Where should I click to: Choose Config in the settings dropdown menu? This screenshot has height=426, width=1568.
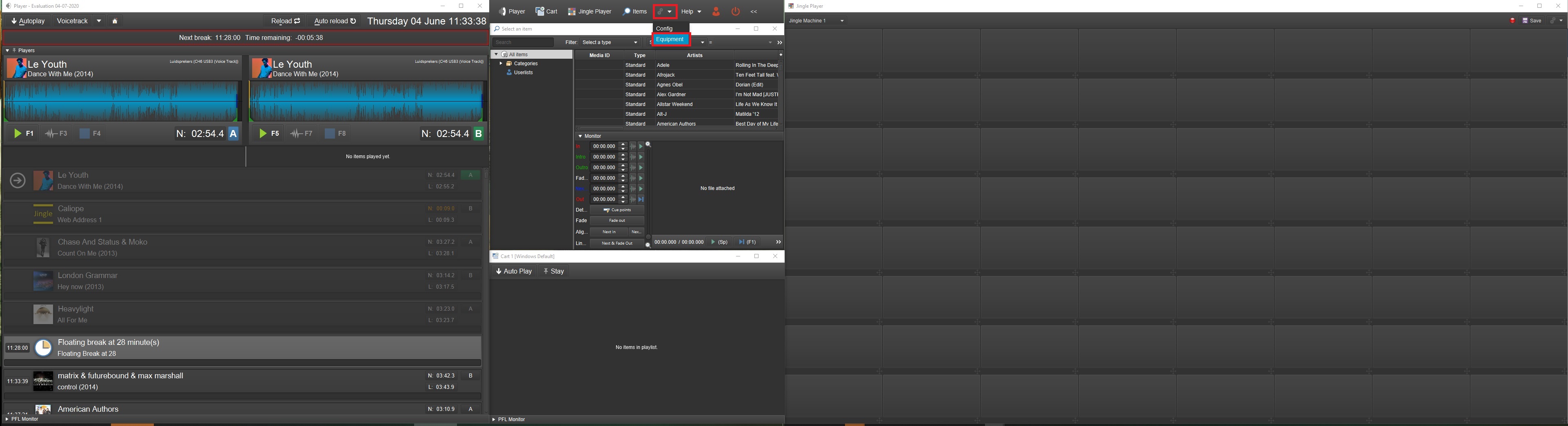point(664,29)
